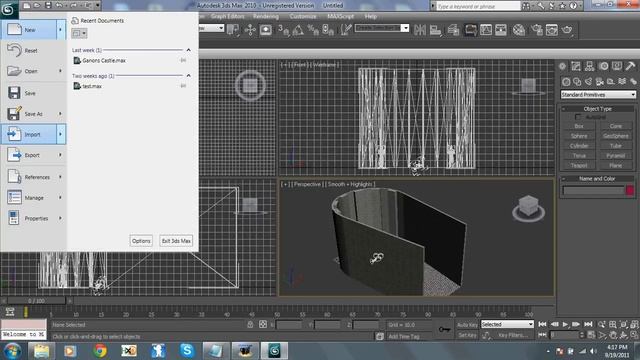Toggle Percent Snap in toolbar
Screen dimensions: 640x360
[313, 30]
